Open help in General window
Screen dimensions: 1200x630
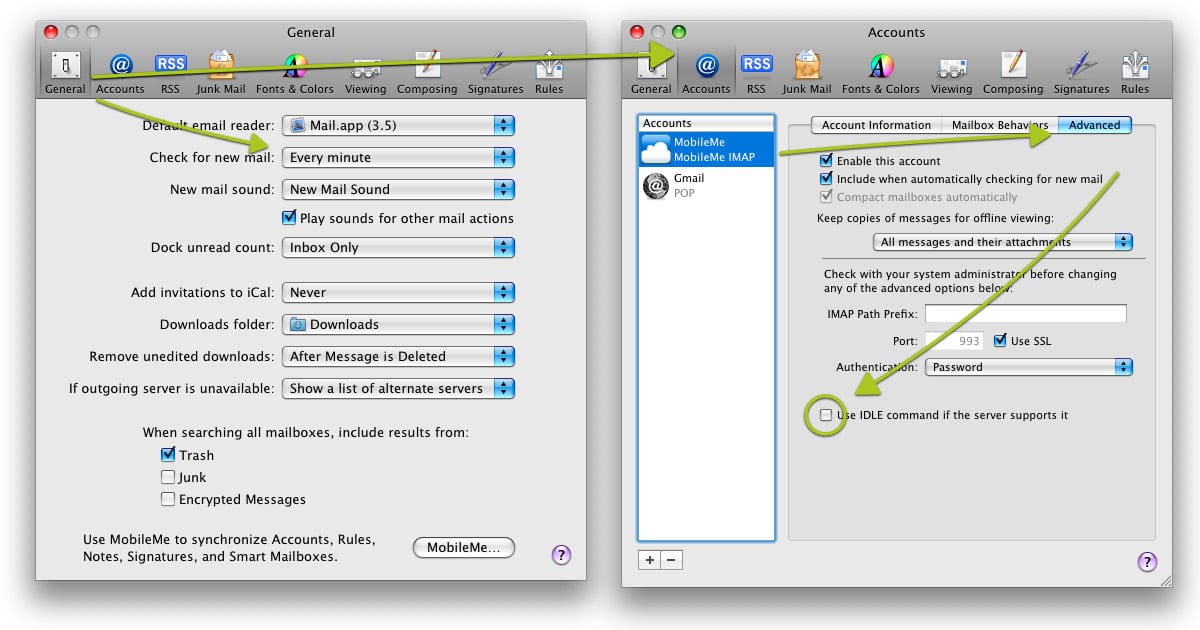tap(561, 554)
